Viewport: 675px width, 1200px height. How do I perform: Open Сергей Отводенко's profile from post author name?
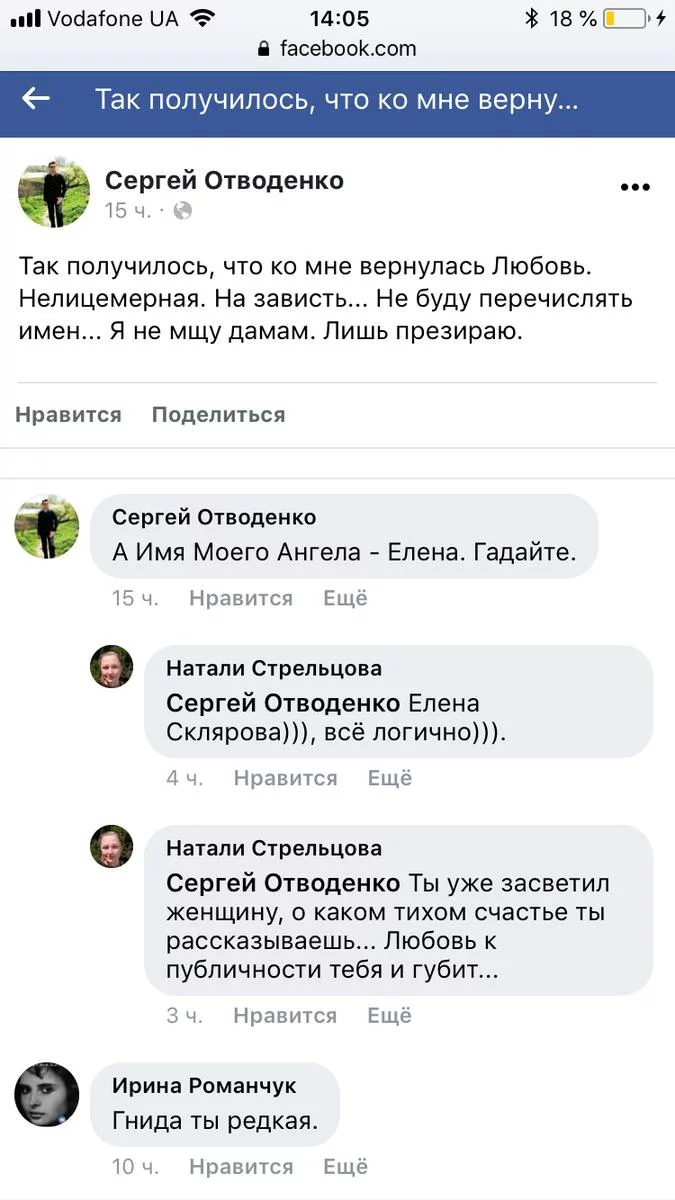[x=224, y=180]
